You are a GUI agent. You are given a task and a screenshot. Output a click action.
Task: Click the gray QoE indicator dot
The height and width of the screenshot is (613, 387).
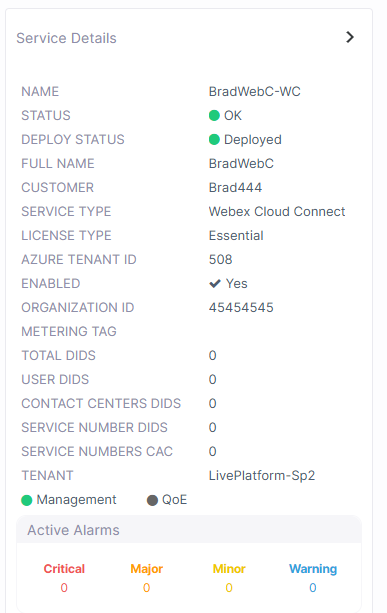click(152, 500)
